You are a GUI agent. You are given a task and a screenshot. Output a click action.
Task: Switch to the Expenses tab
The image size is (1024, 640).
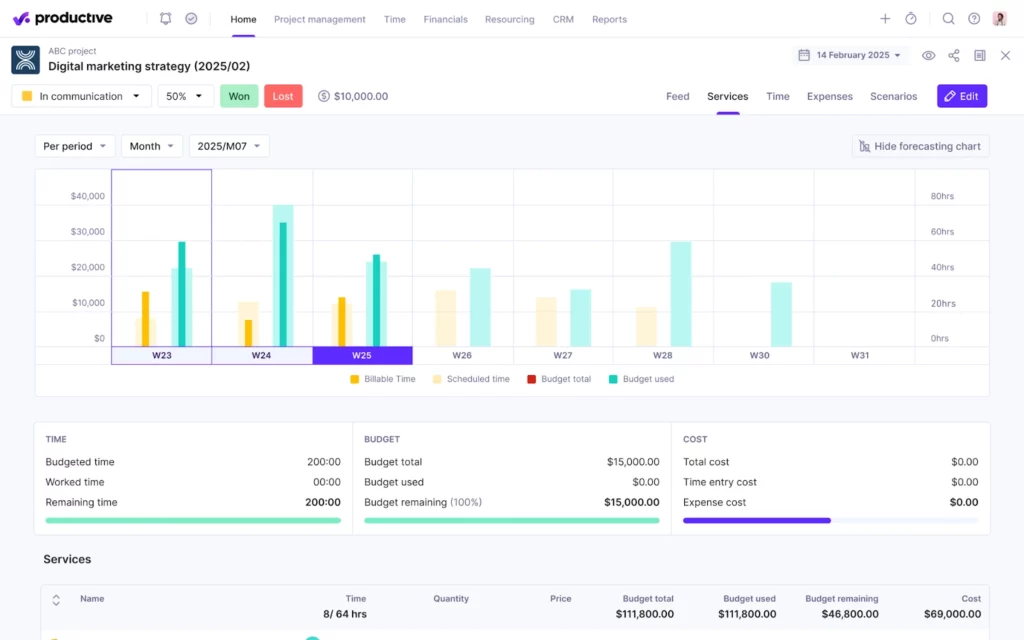pos(829,96)
